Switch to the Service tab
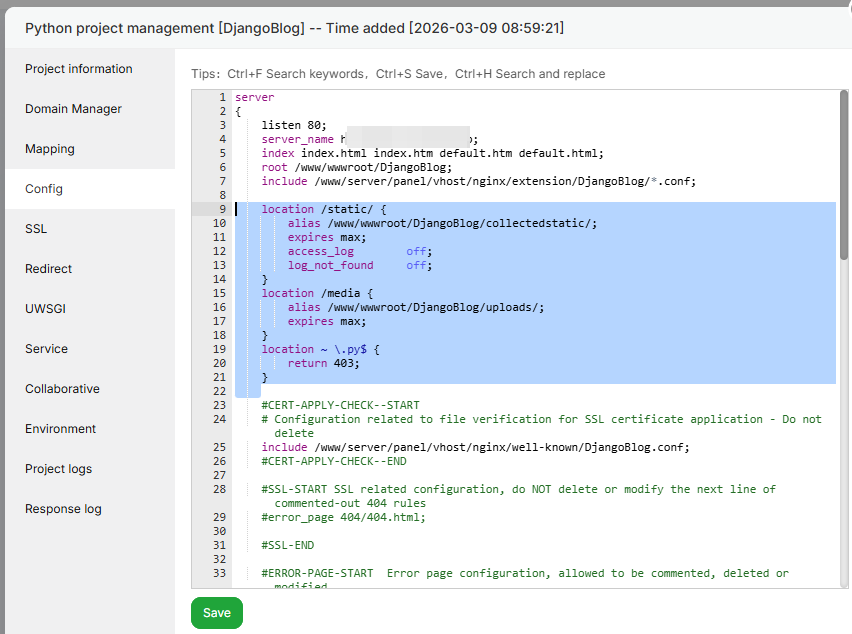 click(x=47, y=349)
